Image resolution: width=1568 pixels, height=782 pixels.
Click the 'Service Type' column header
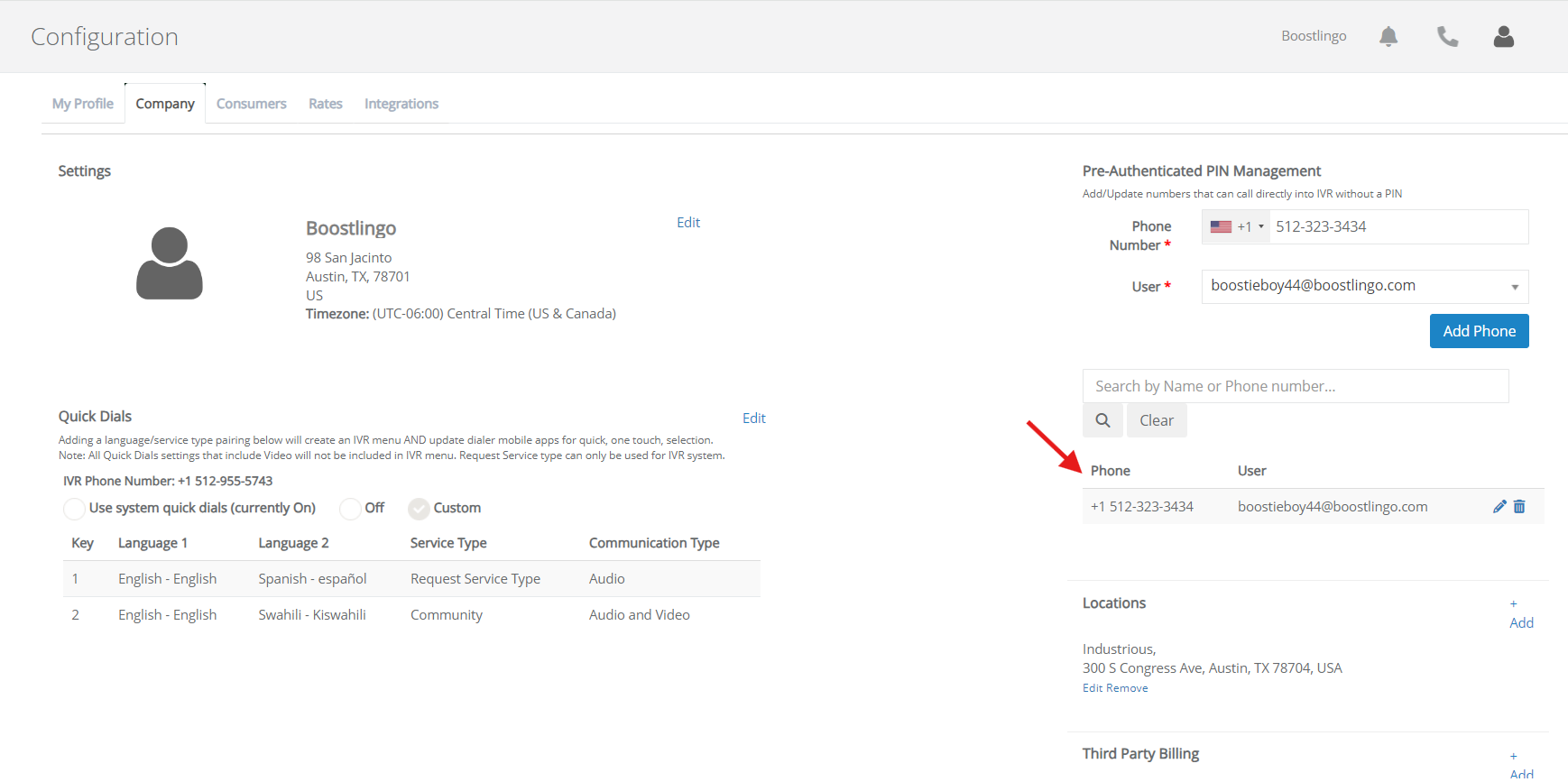[x=448, y=543]
